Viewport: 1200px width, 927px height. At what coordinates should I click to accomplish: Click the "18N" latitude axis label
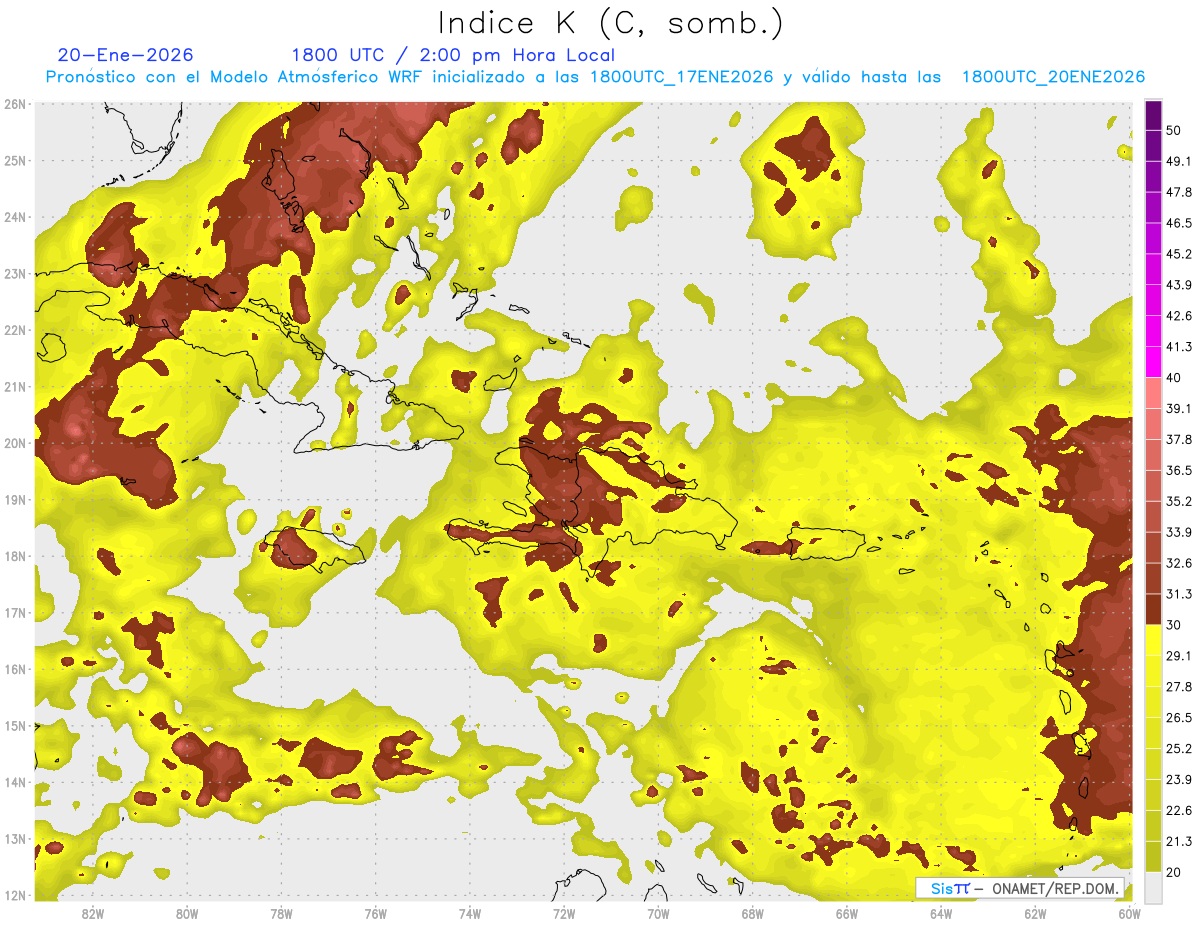(15, 556)
